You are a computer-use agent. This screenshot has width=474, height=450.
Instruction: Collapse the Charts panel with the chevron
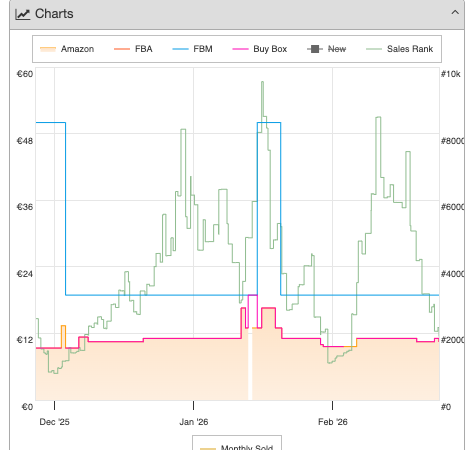point(455,13)
